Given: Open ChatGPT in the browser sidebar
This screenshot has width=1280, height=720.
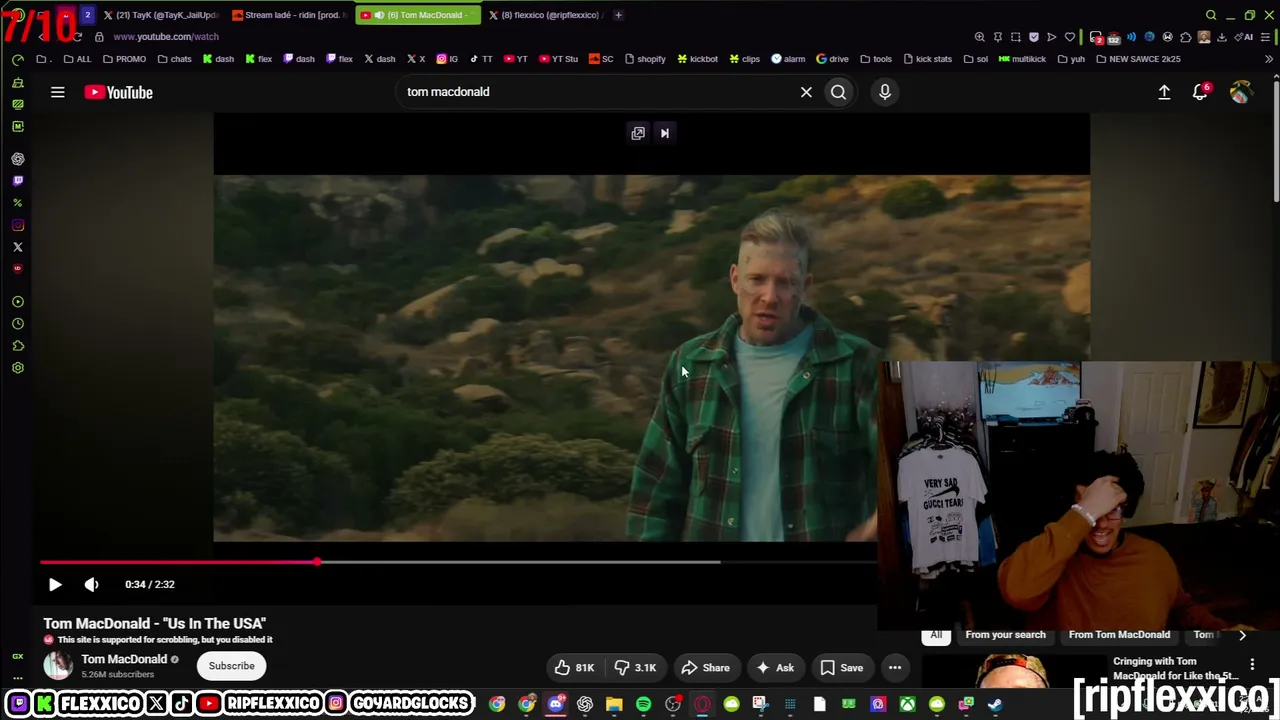Looking at the screenshot, I should (x=18, y=159).
